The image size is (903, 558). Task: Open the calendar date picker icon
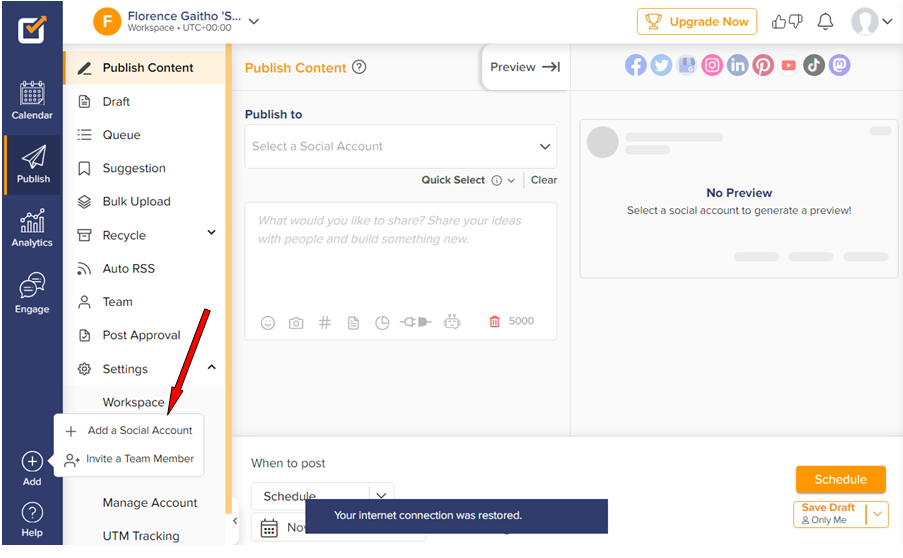(x=269, y=527)
